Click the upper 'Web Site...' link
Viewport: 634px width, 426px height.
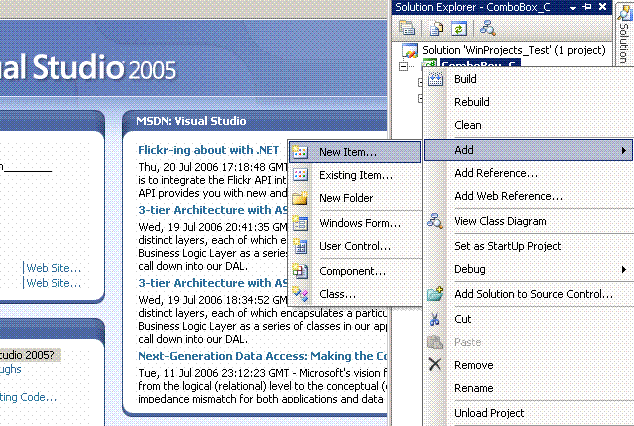[x=53, y=268]
